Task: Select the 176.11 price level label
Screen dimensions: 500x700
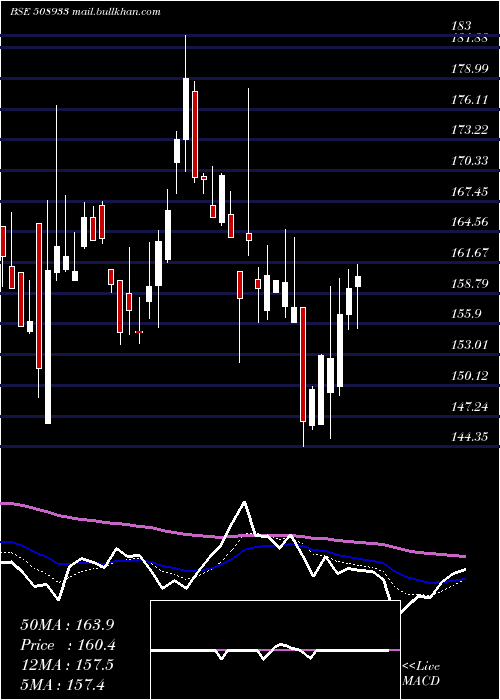Action: pos(469,100)
